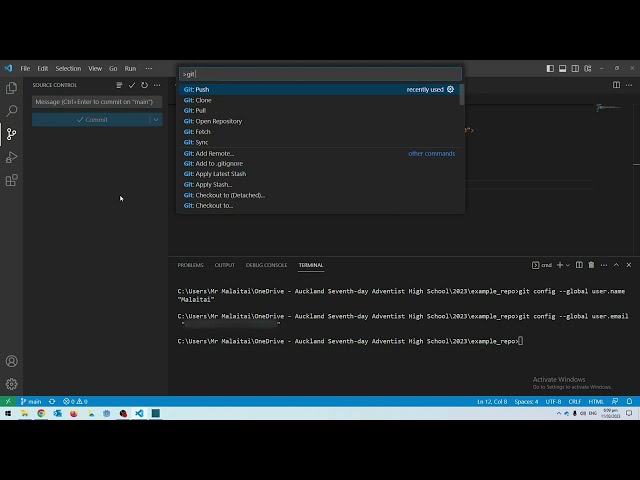Toggle the primary side bar layout icon

pyautogui.click(x=550, y=69)
